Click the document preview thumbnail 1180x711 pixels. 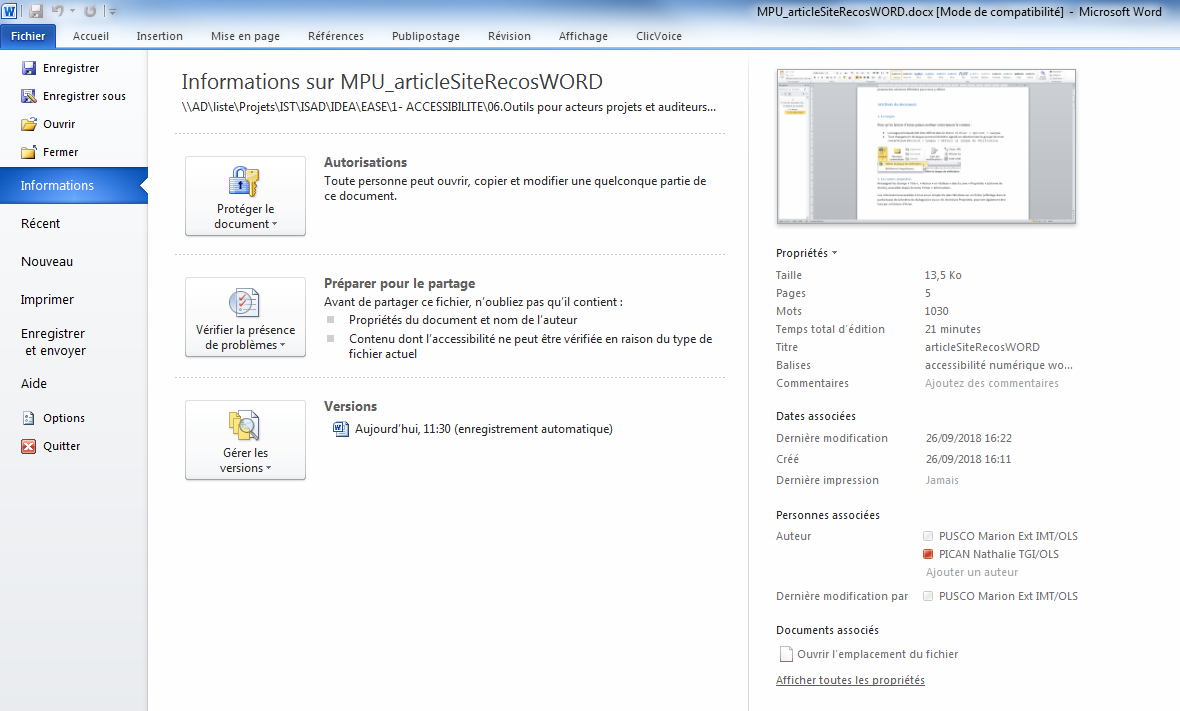(926, 146)
